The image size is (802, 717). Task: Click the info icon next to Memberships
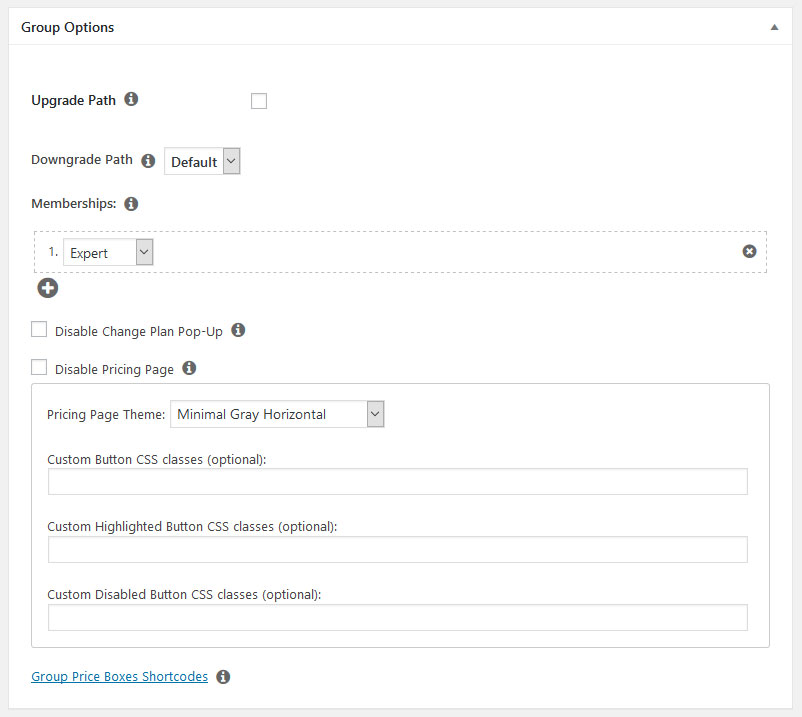131,204
